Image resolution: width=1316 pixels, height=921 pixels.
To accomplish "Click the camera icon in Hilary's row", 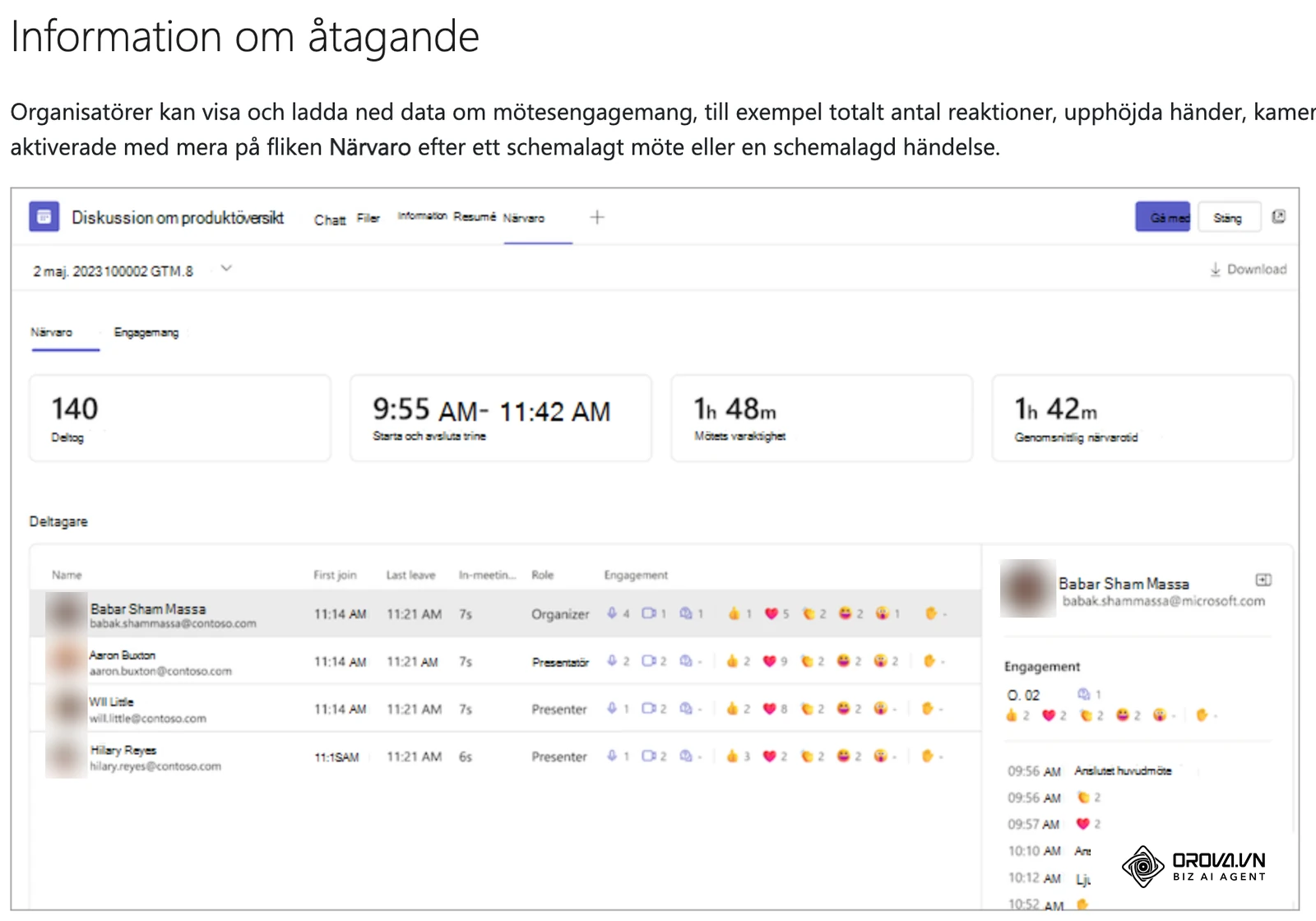I will point(649,757).
